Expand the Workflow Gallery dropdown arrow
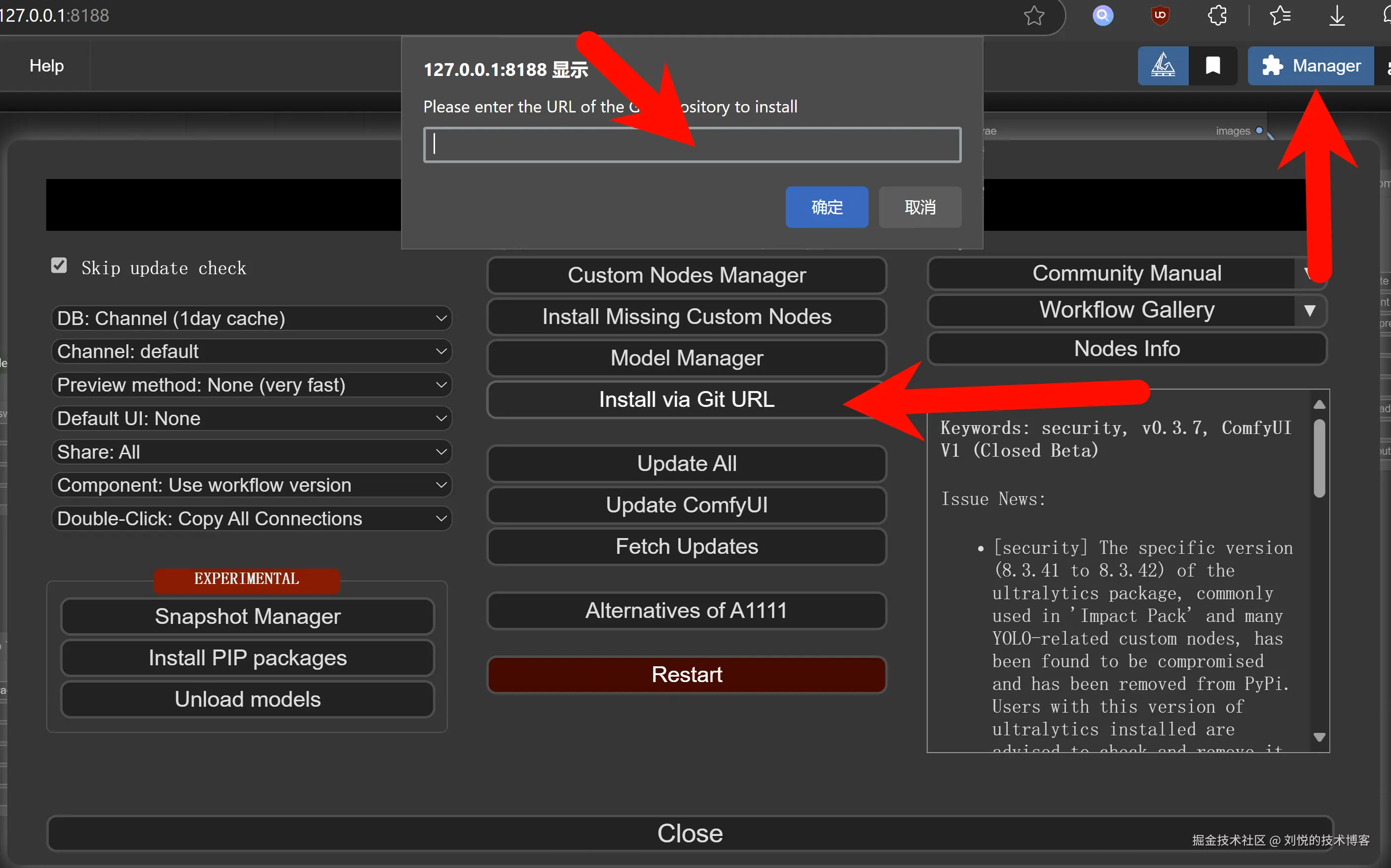The height and width of the screenshot is (868, 1391). (1310, 311)
